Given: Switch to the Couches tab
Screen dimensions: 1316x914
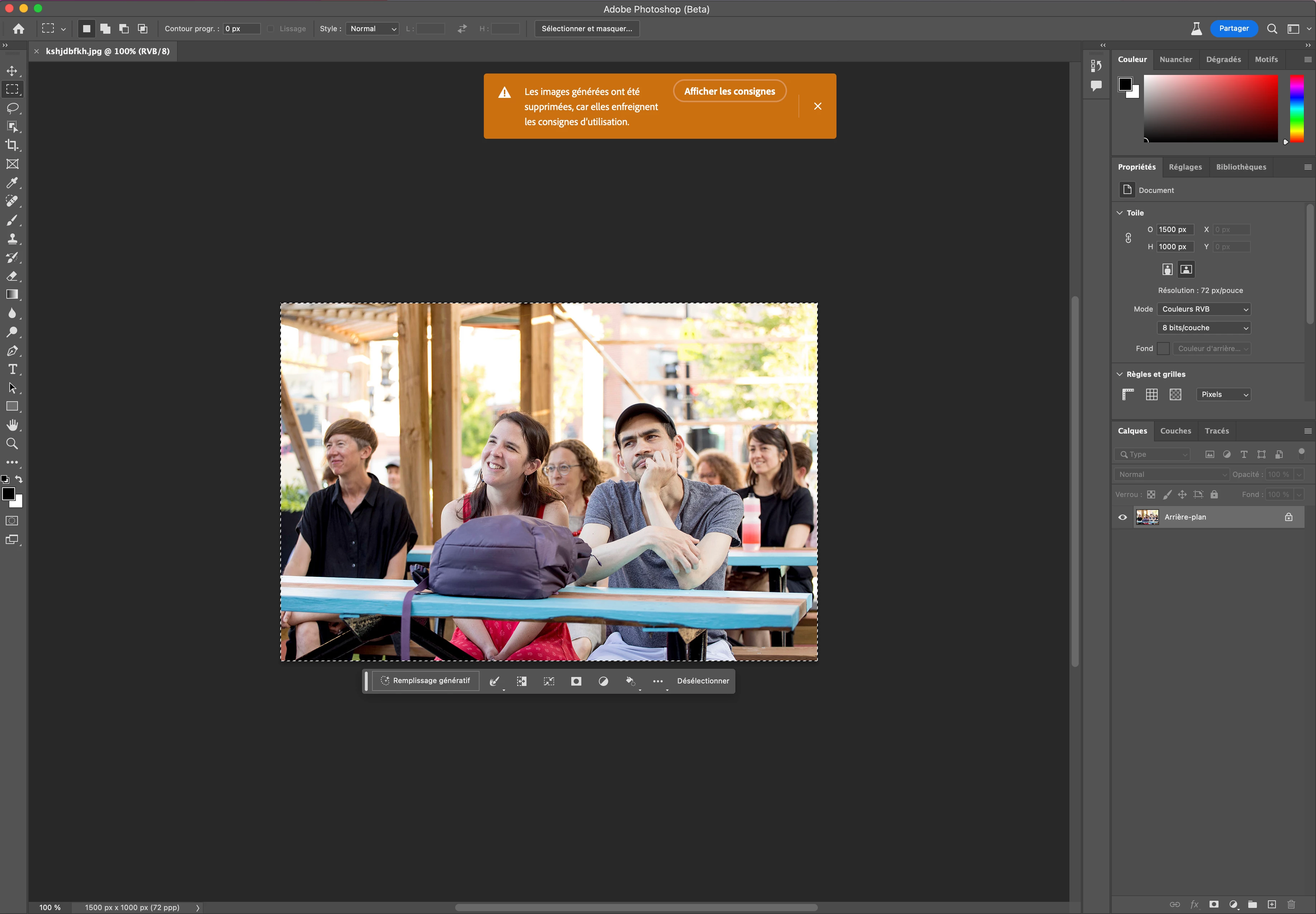Looking at the screenshot, I should 1175,431.
